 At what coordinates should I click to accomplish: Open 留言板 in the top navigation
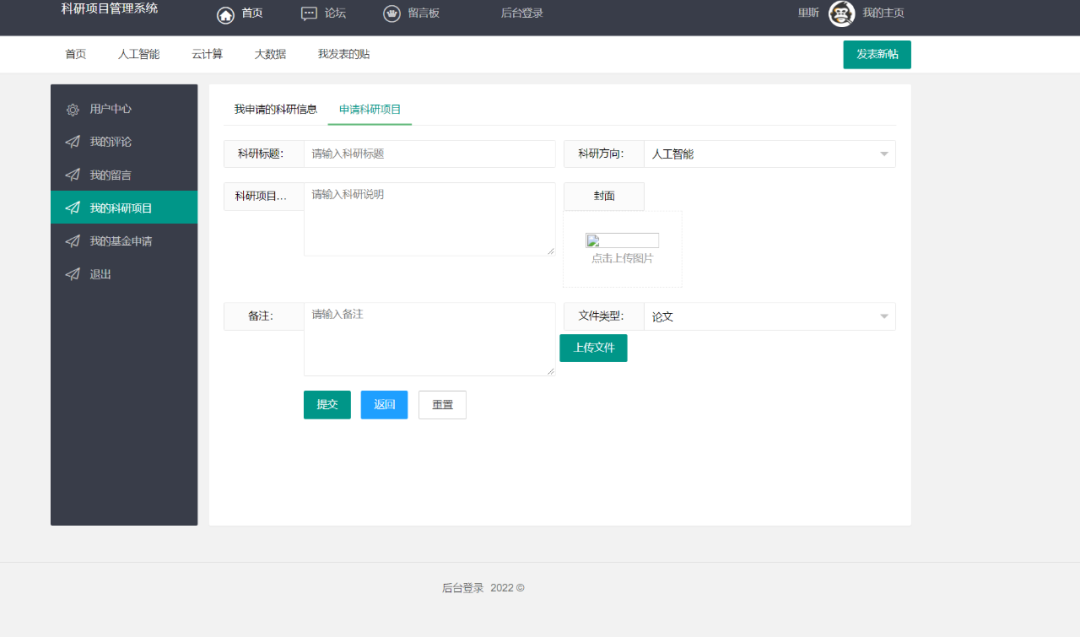(x=424, y=13)
